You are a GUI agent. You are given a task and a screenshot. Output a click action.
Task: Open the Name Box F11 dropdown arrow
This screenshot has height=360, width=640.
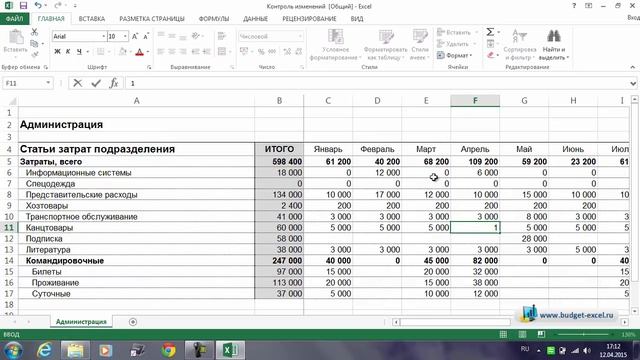coord(48,83)
